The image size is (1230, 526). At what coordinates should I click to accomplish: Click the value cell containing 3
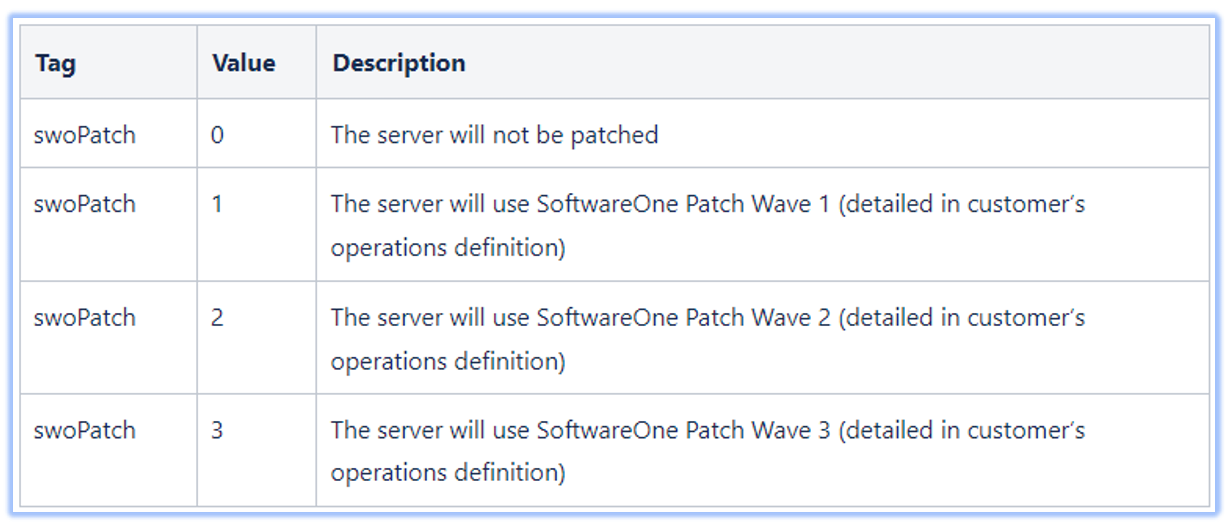point(217,431)
